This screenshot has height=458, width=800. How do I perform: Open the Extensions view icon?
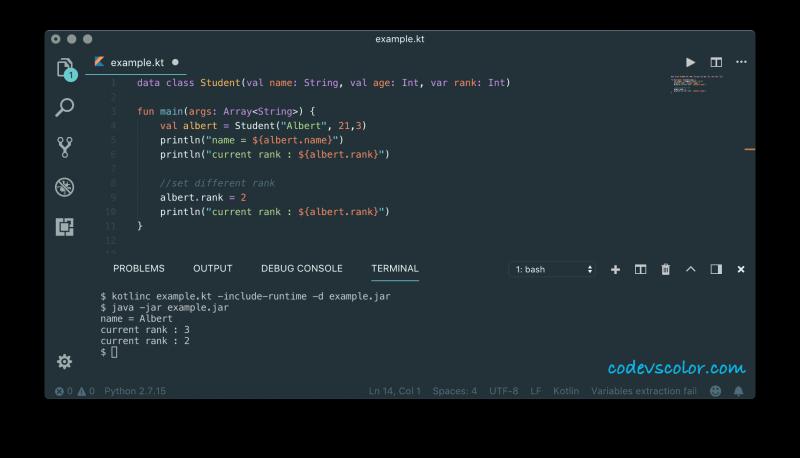pyautogui.click(x=65, y=227)
